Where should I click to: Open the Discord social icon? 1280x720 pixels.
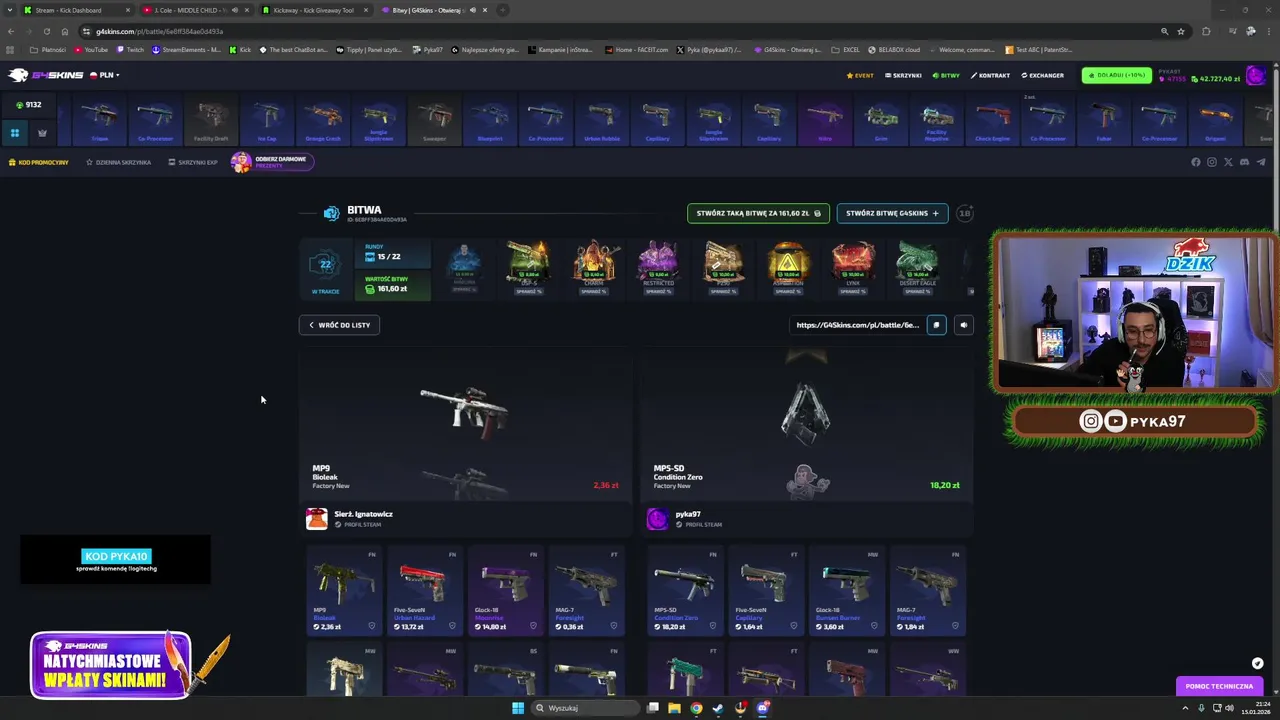(x=1244, y=162)
